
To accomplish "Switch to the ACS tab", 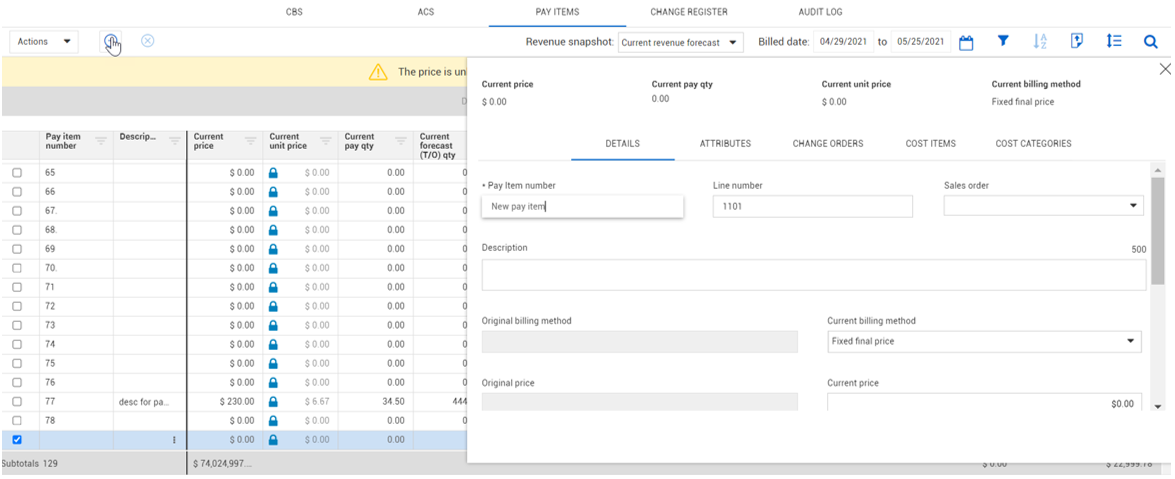I will coord(426,12).
